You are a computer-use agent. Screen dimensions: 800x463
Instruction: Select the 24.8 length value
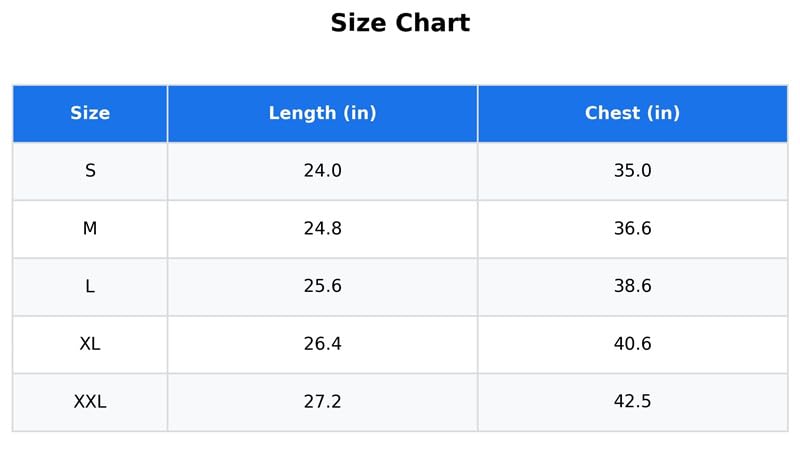click(x=322, y=228)
